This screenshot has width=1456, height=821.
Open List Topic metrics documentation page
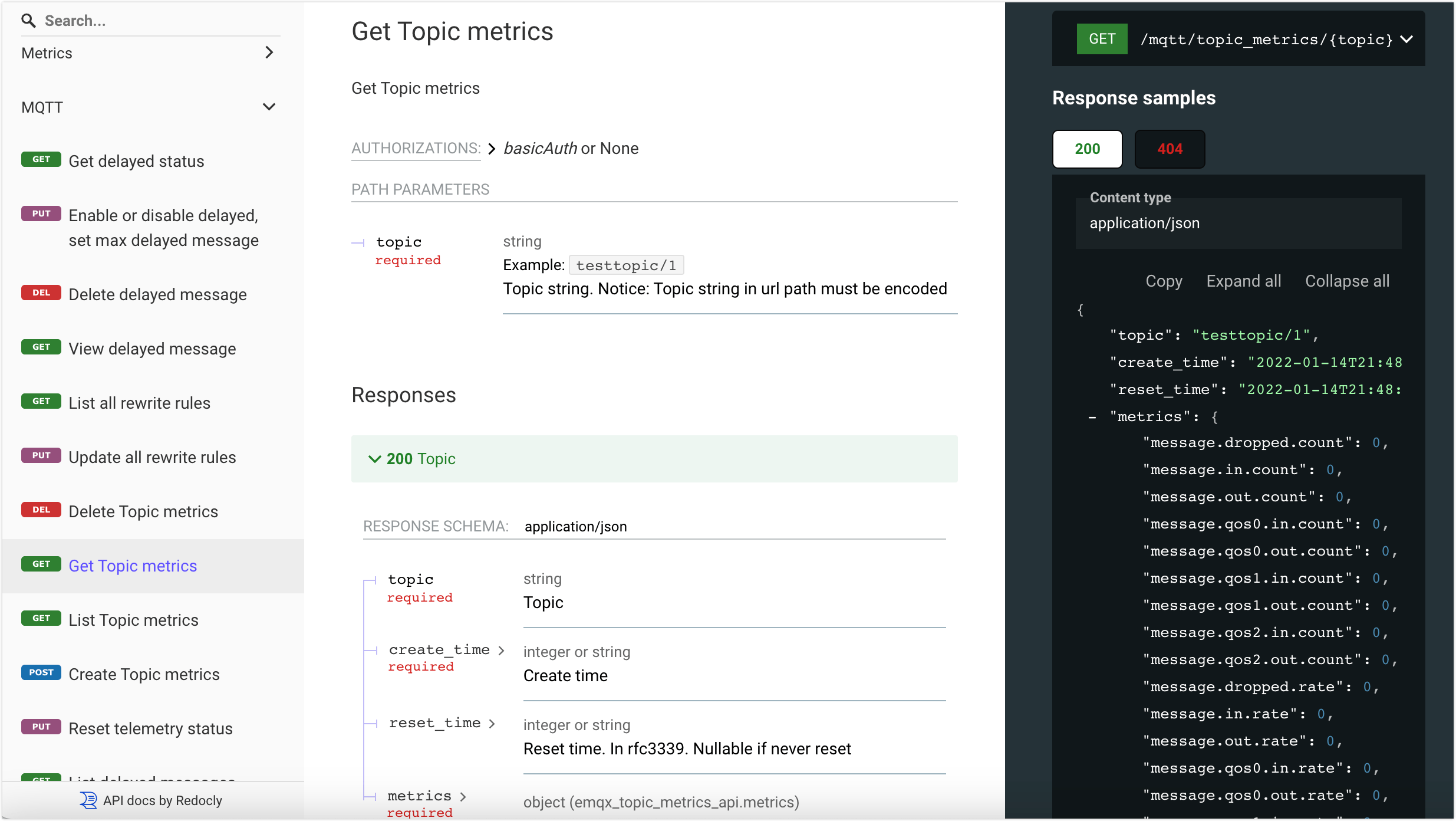[x=133, y=620]
